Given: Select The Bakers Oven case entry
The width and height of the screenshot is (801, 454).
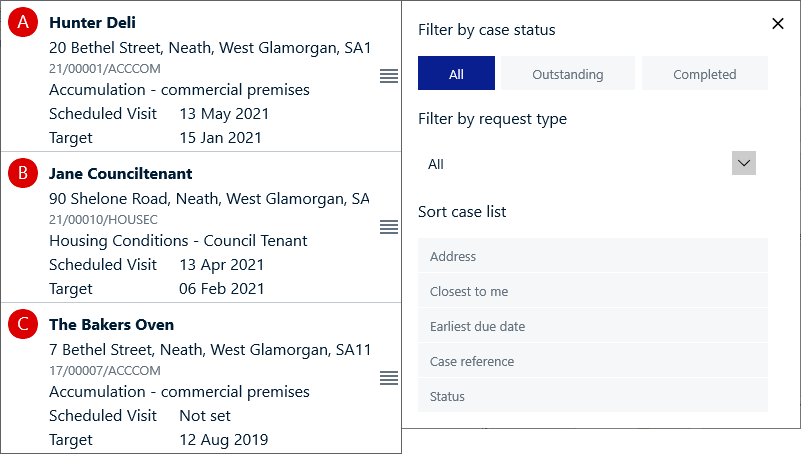Looking at the screenshot, I should [x=111, y=324].
